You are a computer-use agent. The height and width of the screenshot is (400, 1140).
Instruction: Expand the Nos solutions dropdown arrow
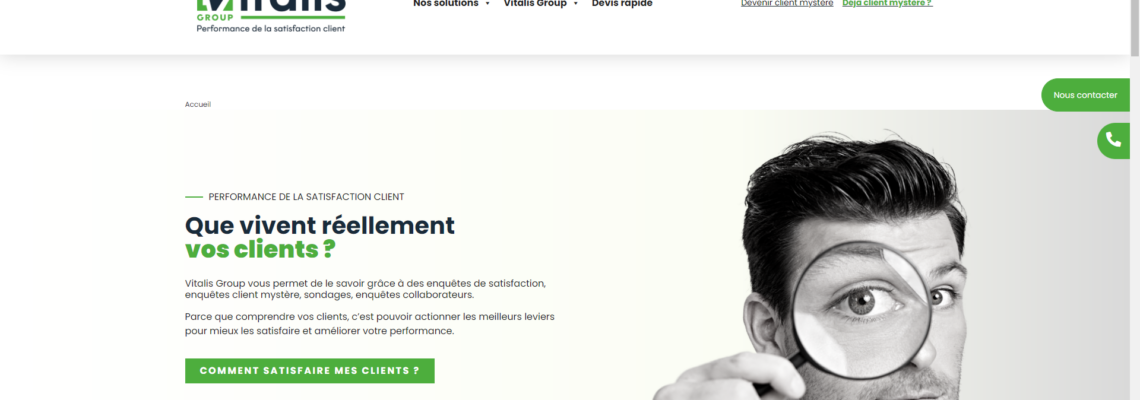(487, 4)
